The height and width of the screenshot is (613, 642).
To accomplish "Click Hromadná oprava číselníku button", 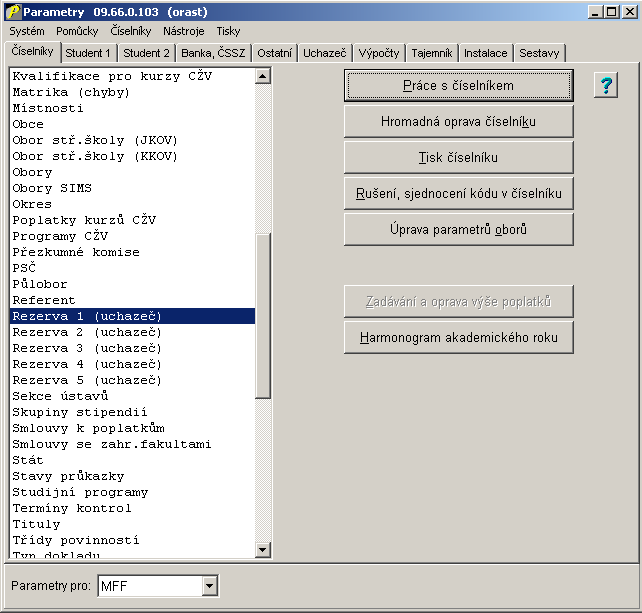I will tap(458, 122).
